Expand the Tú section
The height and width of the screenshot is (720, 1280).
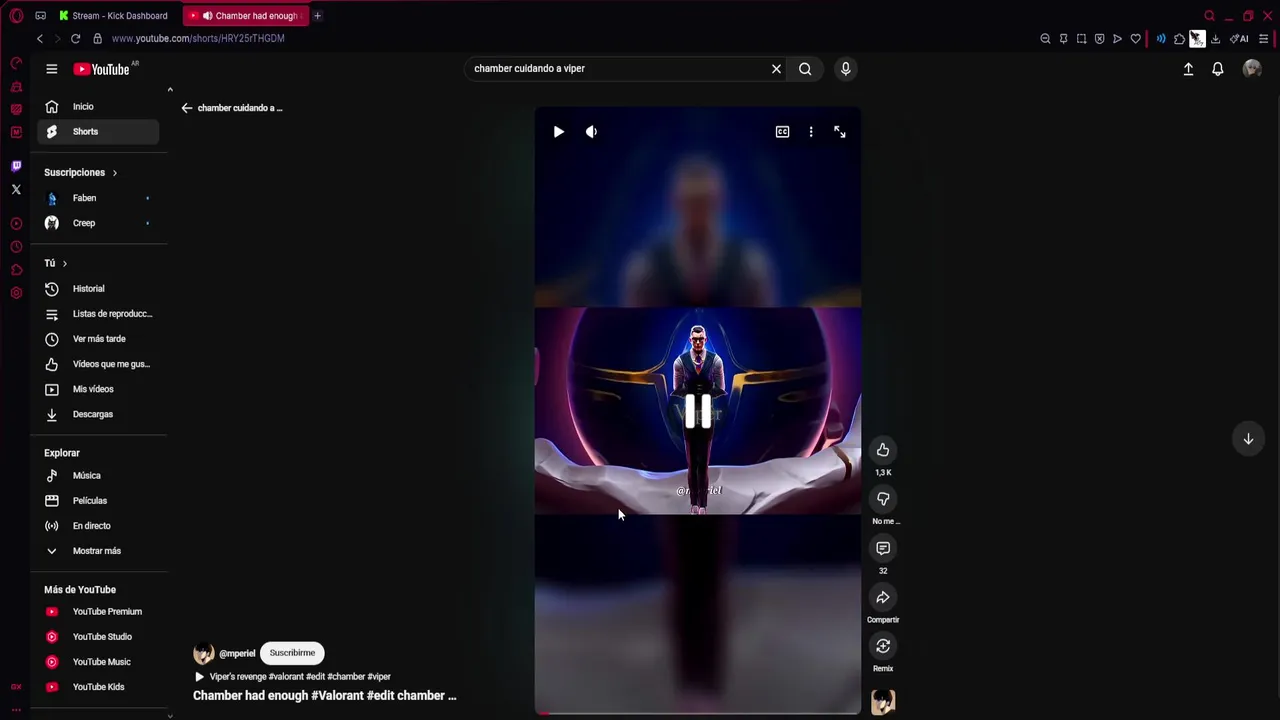(56, 263)
